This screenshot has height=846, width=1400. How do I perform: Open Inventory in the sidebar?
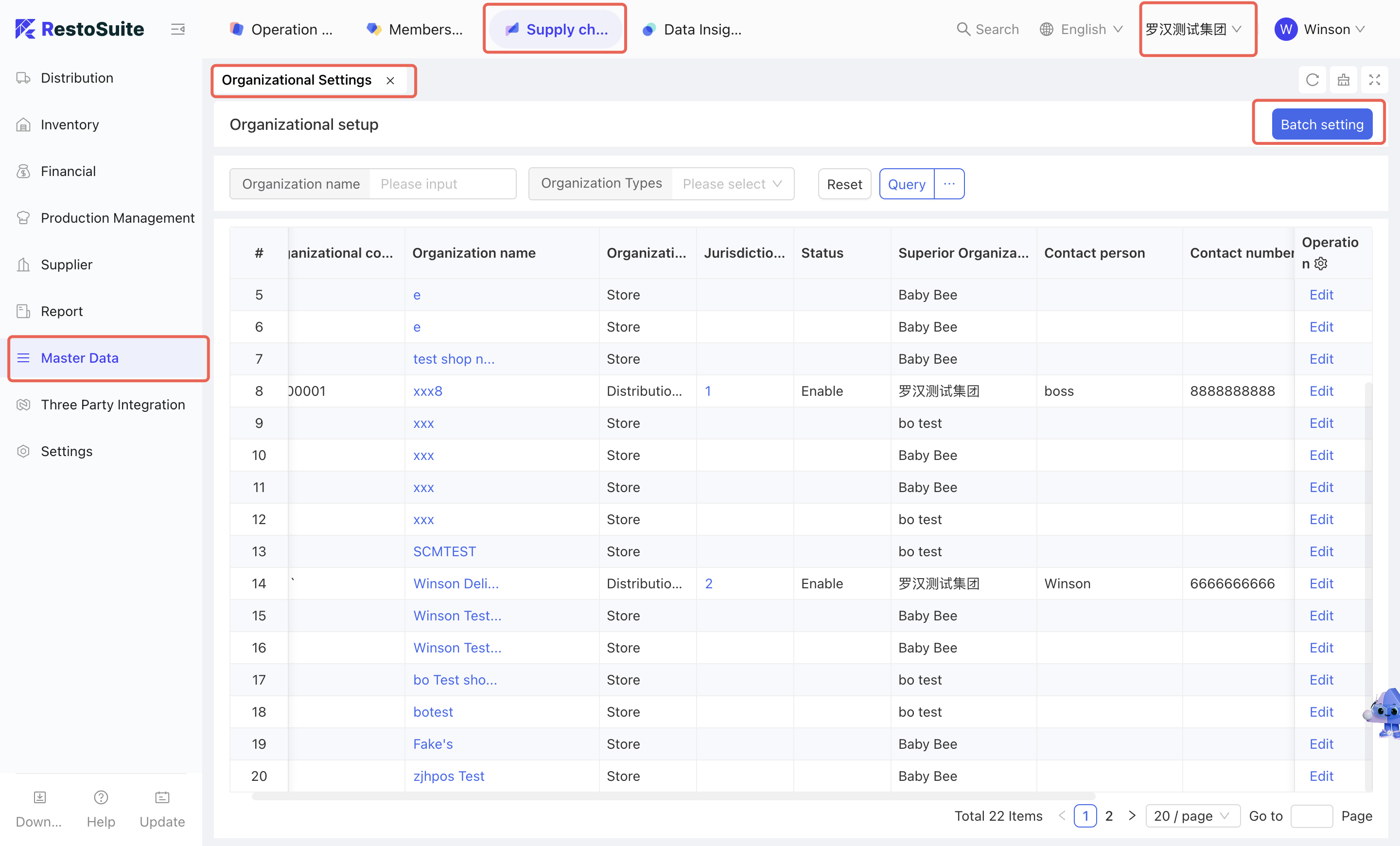point(70,124)
